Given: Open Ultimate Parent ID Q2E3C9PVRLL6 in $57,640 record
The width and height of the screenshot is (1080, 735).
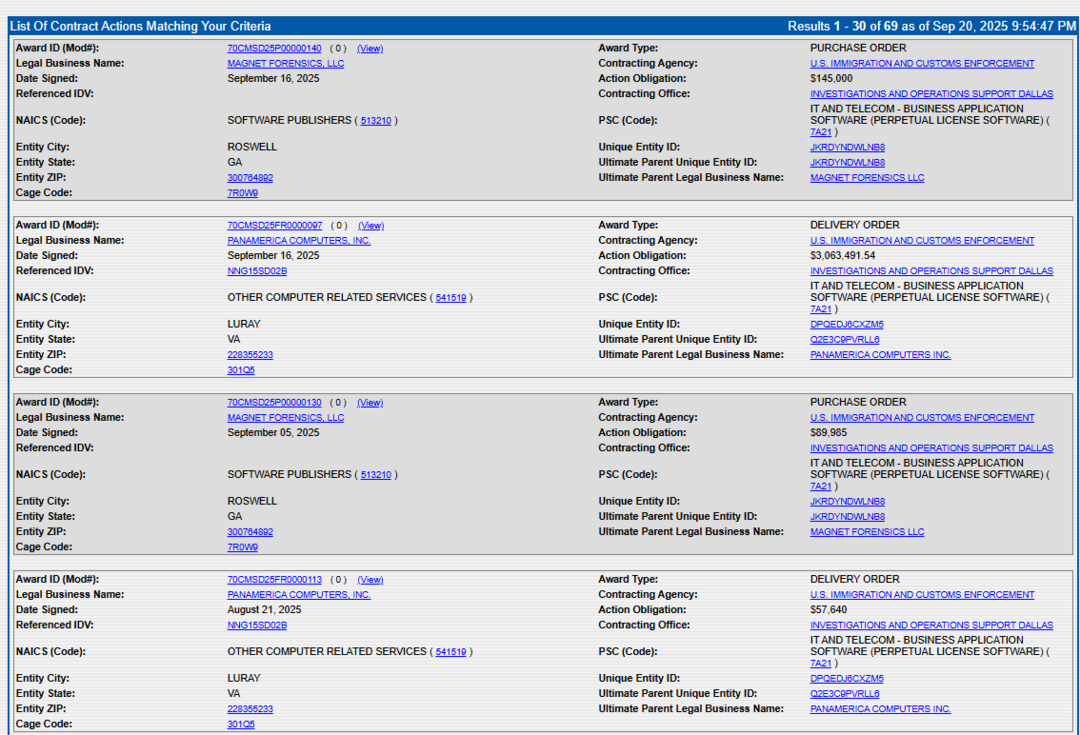Looking at the screenshot, I should [844, 694].
